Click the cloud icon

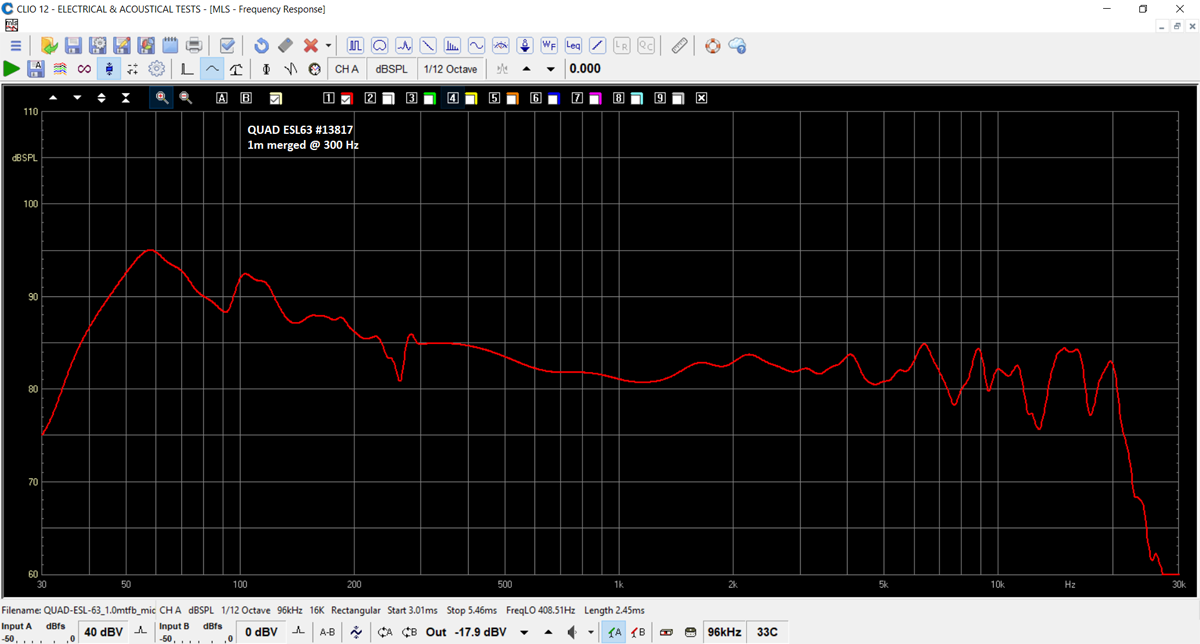737,46
